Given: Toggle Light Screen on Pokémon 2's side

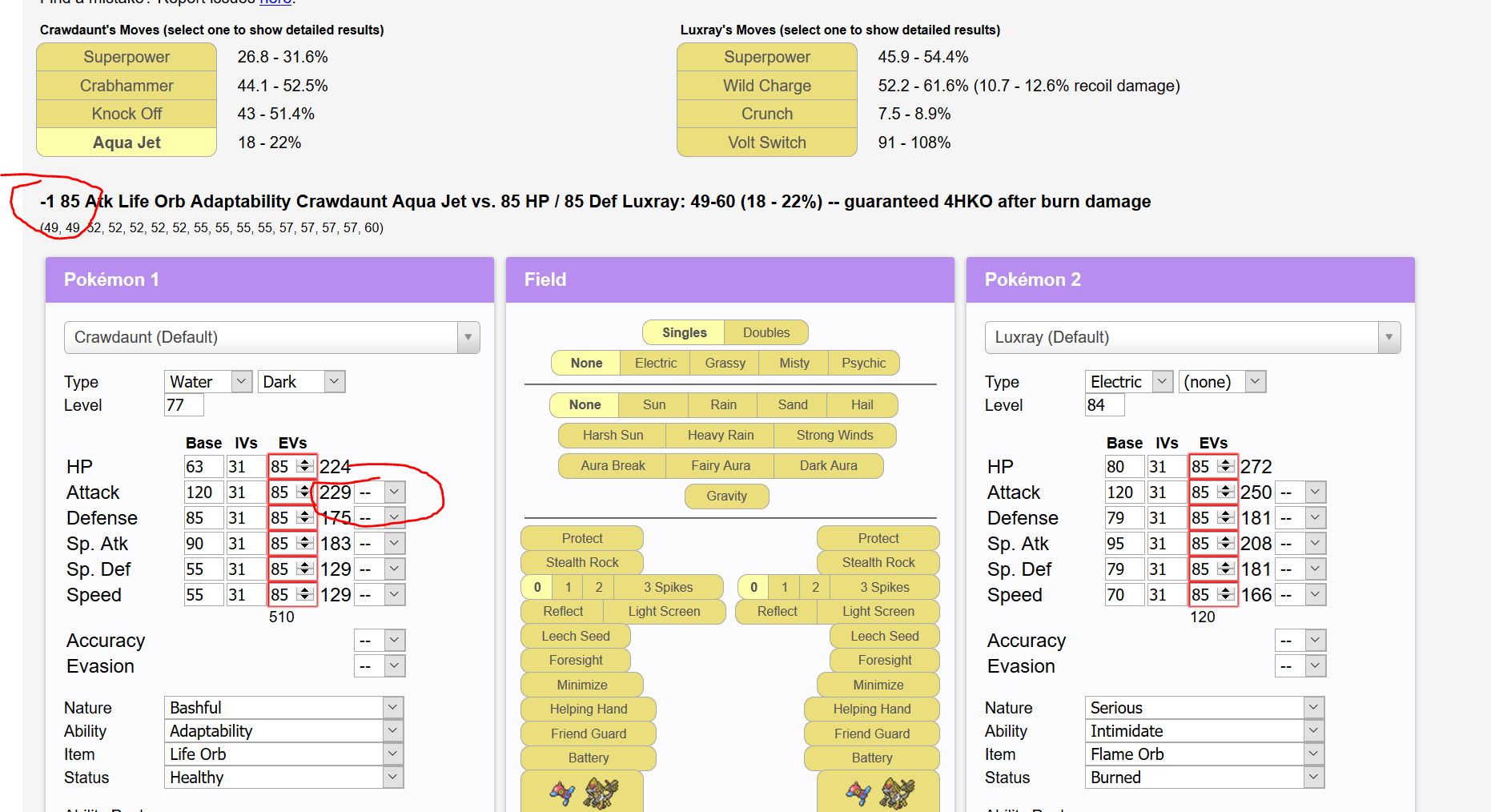Looking at the screenshot, I should [x=878, y=611].
